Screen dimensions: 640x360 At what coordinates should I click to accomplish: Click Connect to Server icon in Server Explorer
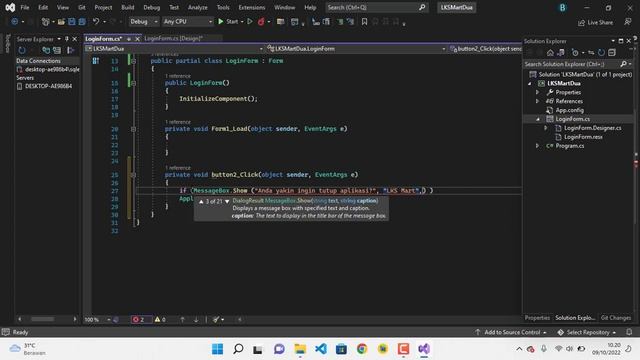57,50
